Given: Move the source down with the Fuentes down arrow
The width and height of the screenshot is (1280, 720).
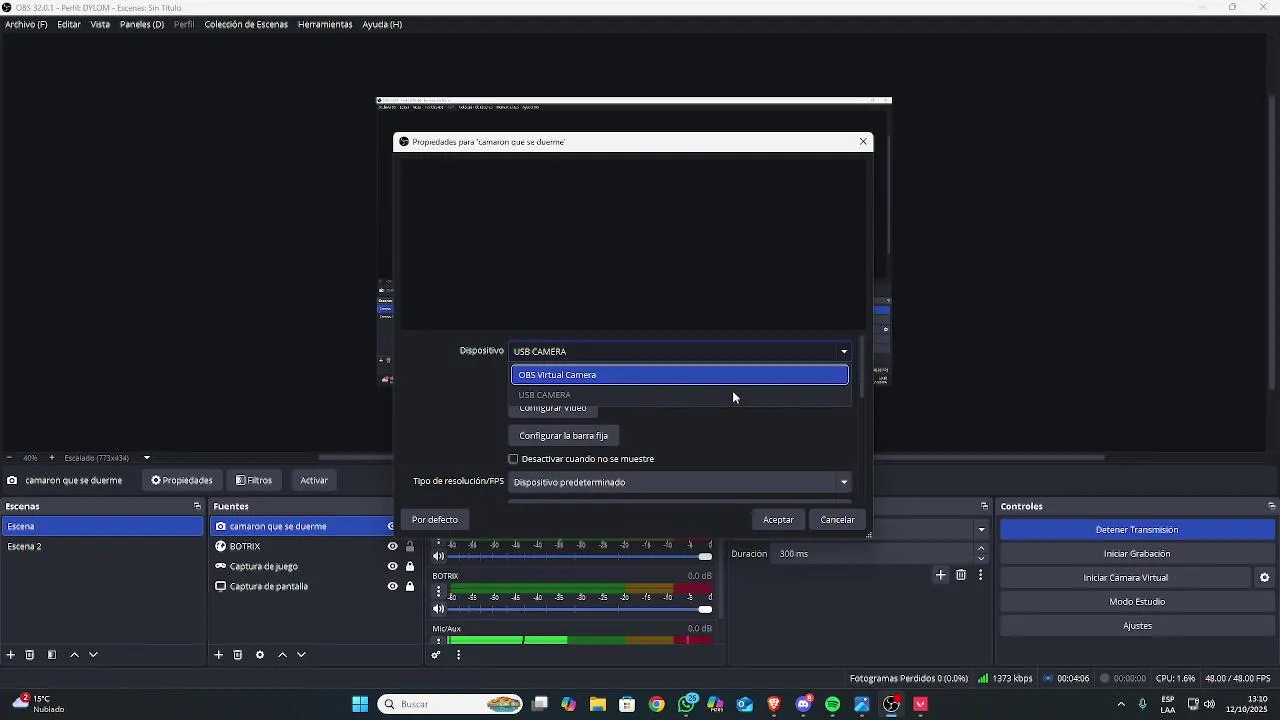Looking at the screenshot, I should pyautogui.click(x=301, y=655).
